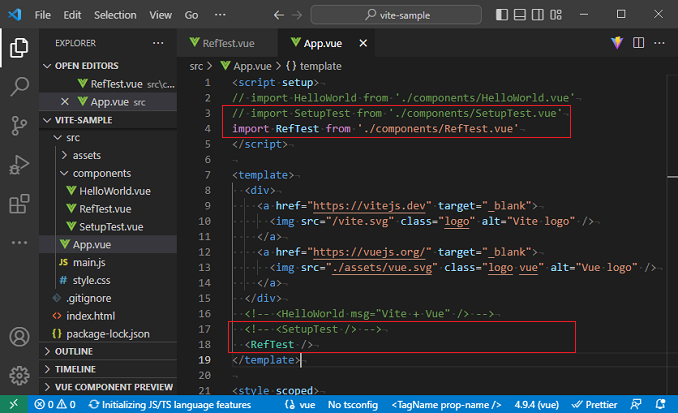The image size is (678, 413).
Task: Collapse the components folder
Action: click(x=108, y=173)
